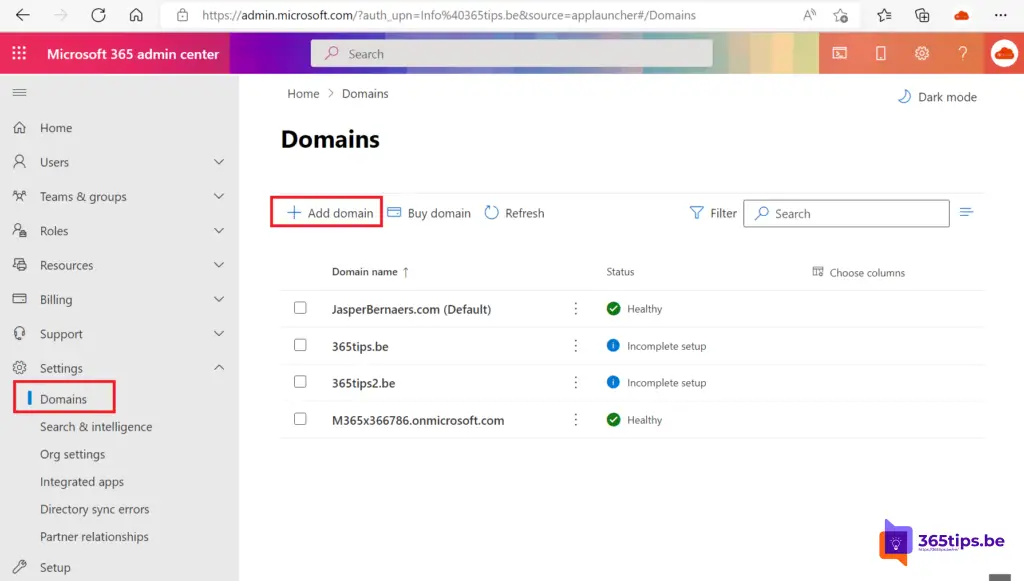This screenshot has height=581, width=1024.
Task: Select the M365x366786.onmicrosoft.com checkbox
Action: [x=300, y=418]
